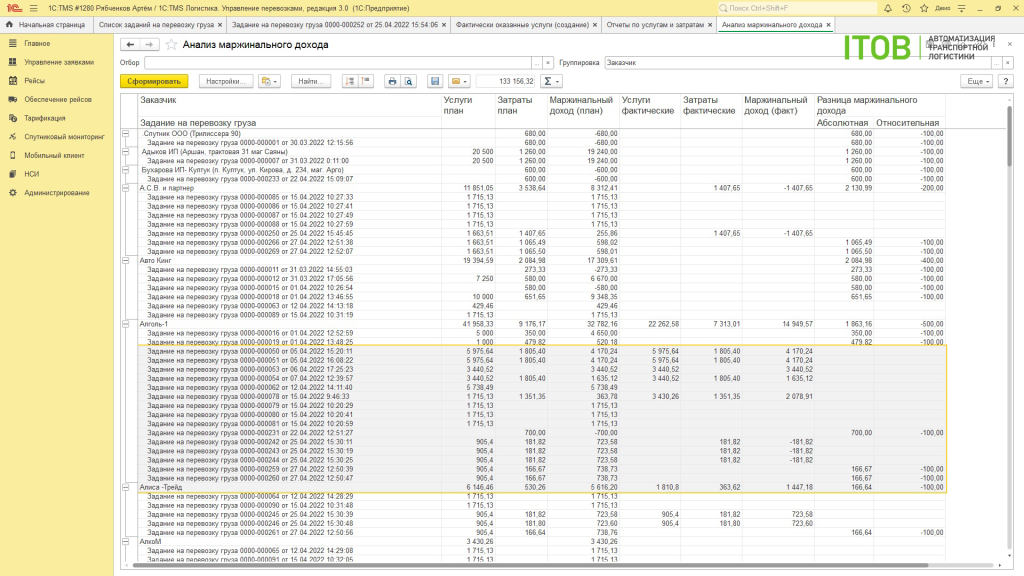Collapse the Бухарова ИП- Култук group
The height and width of the screenshot is (576, 1024).
[x=126, y=170]
